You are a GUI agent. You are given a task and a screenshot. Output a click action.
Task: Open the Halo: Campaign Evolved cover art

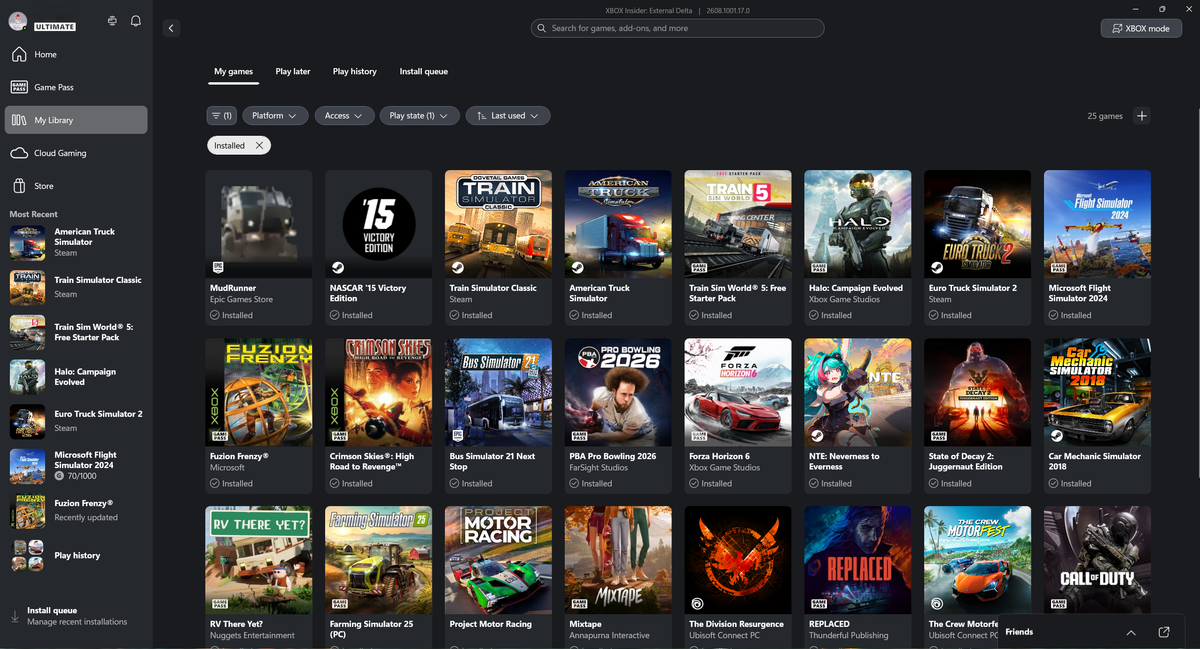click(858, 223)
